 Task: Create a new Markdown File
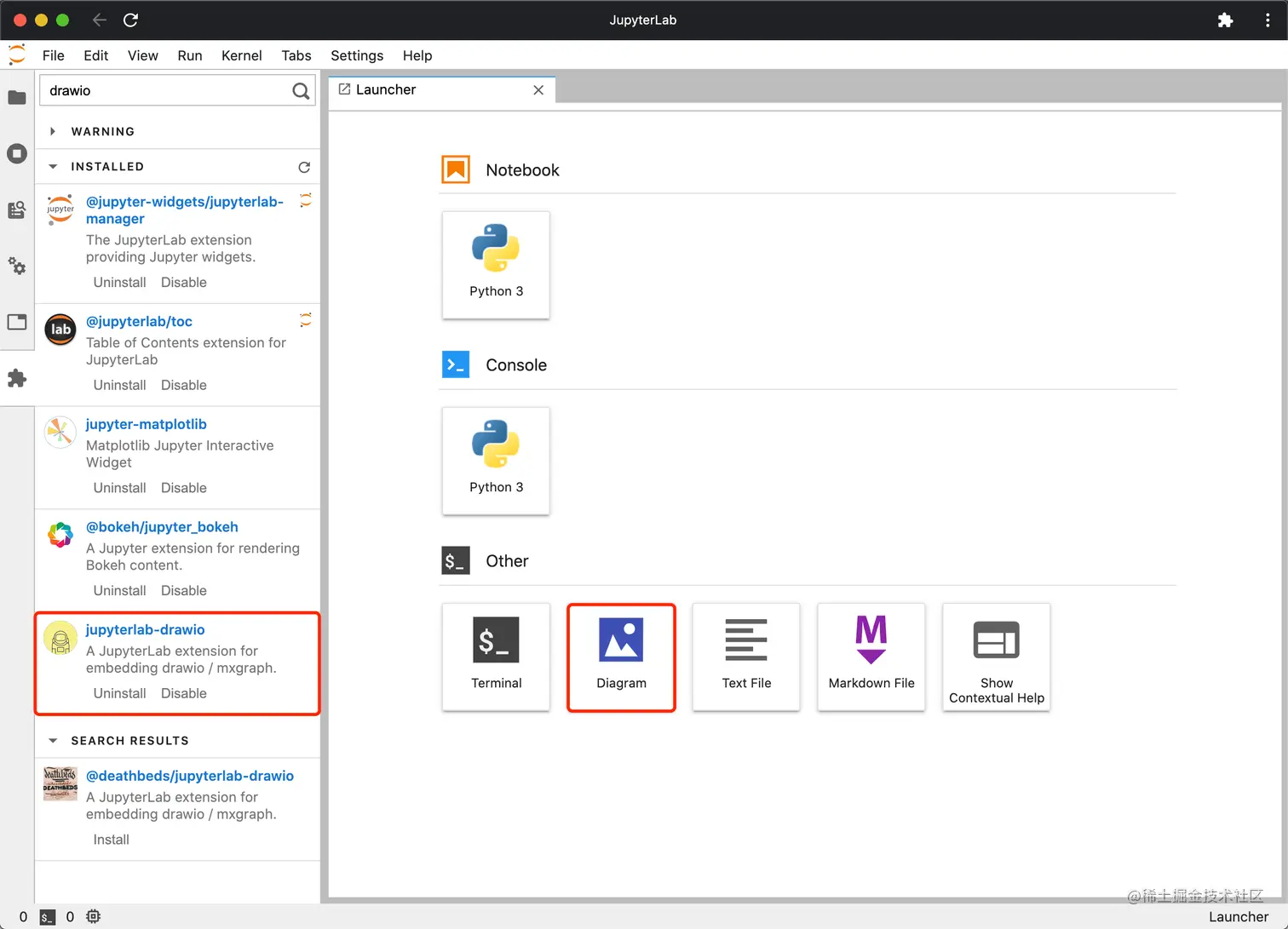pyautogui.click(x=871, y=657)
